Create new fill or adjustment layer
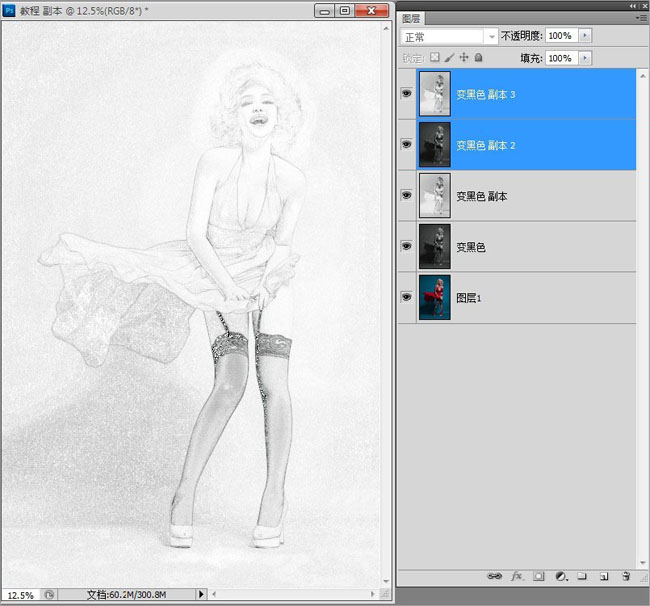This screenshot has width=650, height=606. pyautogui.click(x=561, y=576)
